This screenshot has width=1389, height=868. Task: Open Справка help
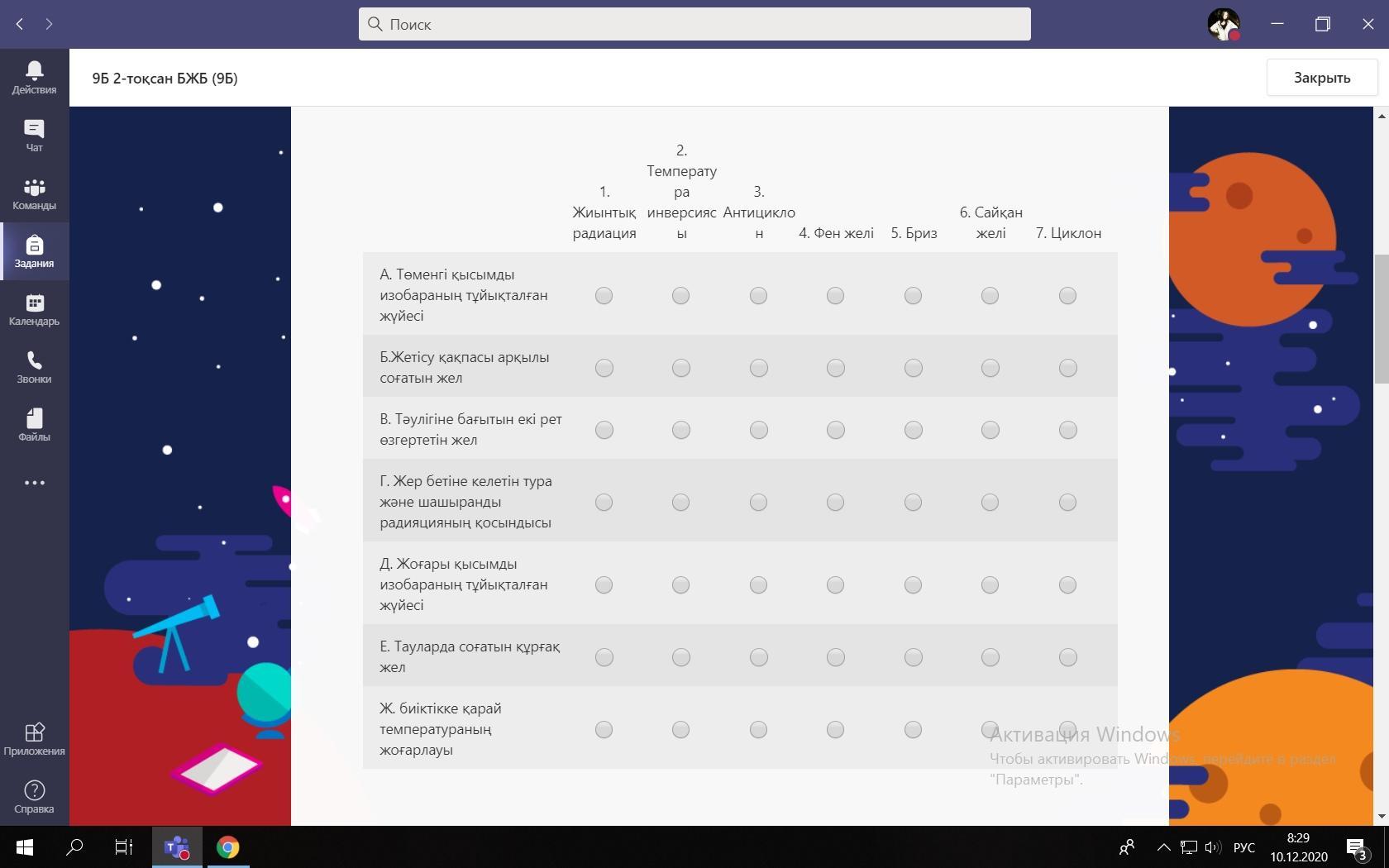[34, 797]
